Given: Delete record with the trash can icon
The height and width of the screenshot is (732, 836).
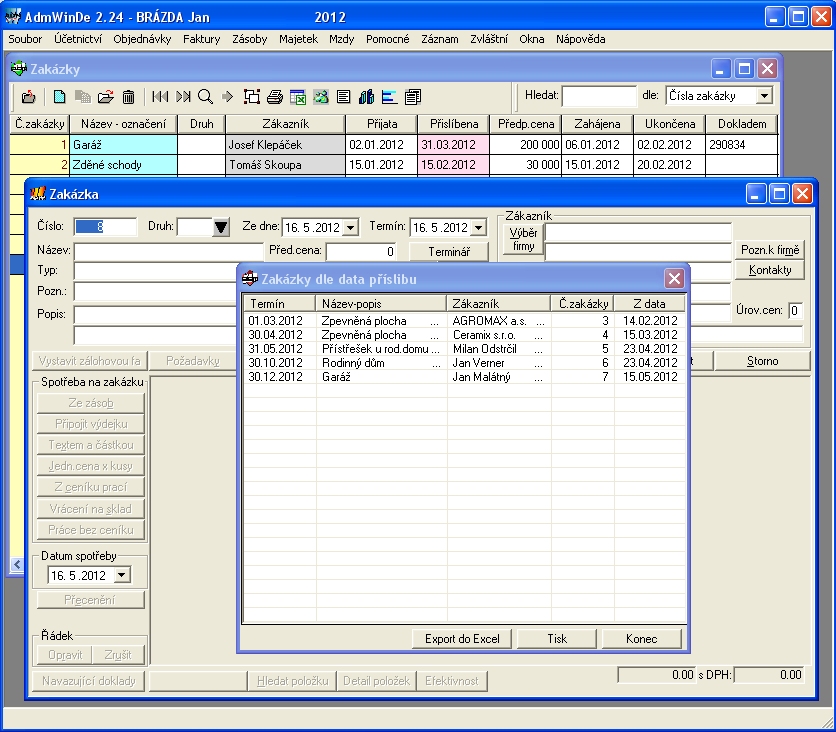Looking at the screenshot, I should click(x=128, y=96).
